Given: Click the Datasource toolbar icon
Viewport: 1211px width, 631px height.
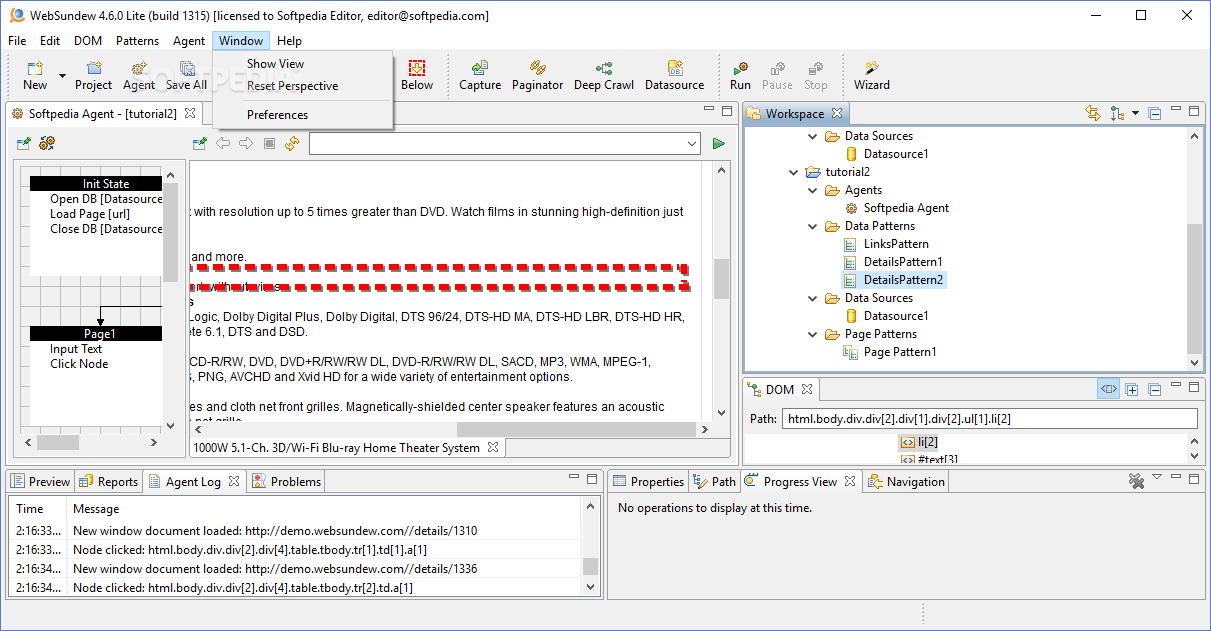Looking at the screenshot, I should click(x=675, y=75).
